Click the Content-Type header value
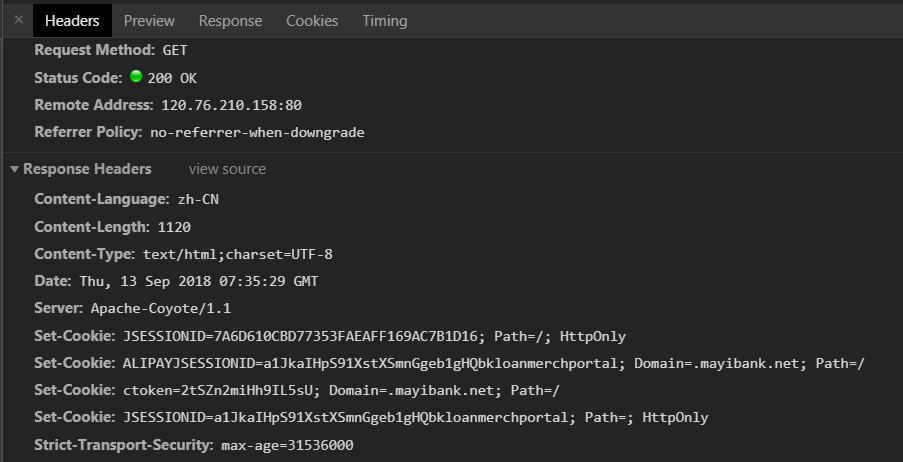 pyautogui.click(x=238, y=254)
